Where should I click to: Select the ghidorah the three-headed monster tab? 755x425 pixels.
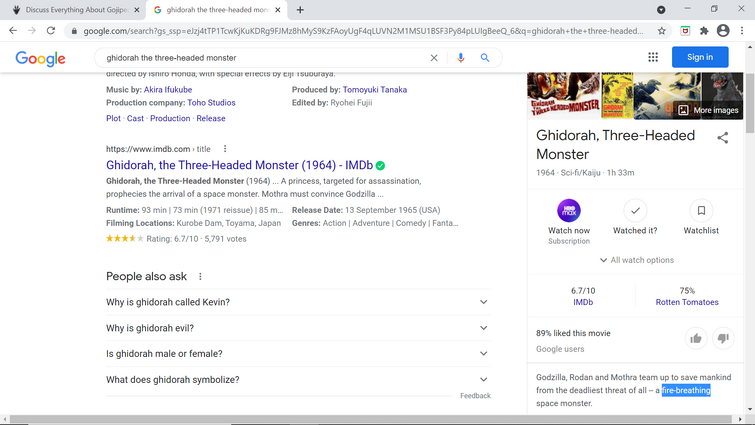[217, 10]
